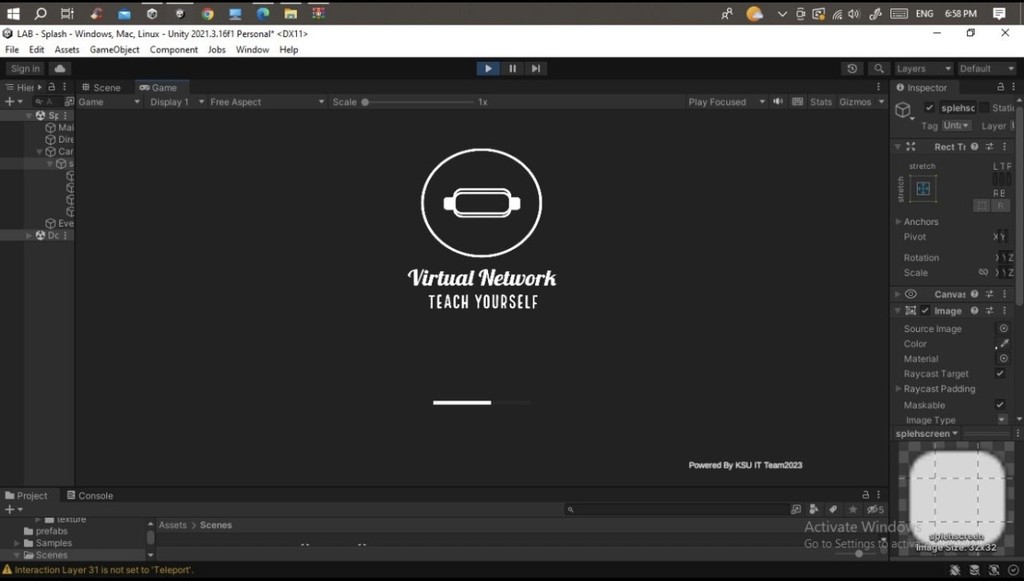Open the cloud services icon beside Sign in
1024x581 pixels.
[x=60, y=69]
